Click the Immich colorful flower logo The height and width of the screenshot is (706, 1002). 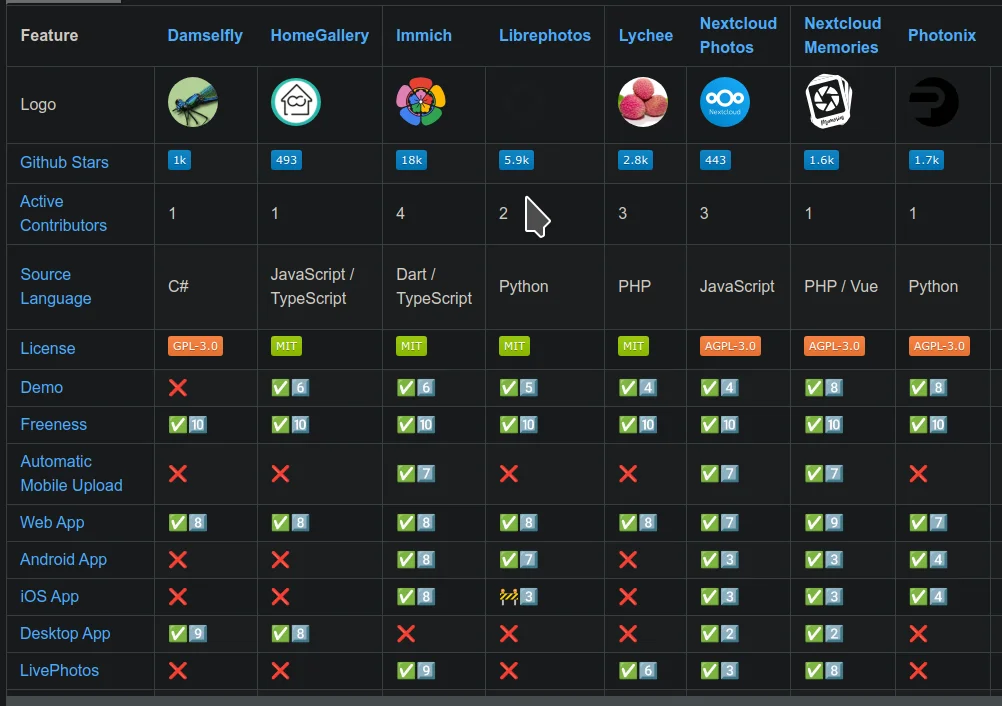pos(421,102)
